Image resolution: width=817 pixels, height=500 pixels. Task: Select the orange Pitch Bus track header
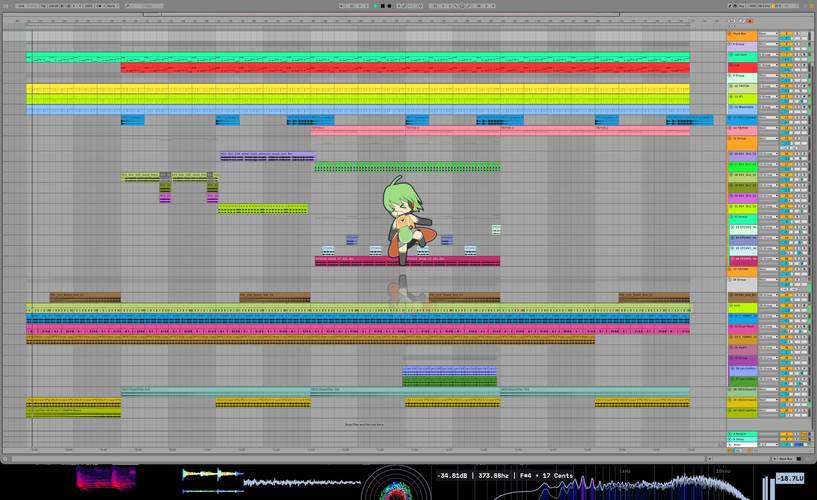(741, 34)
